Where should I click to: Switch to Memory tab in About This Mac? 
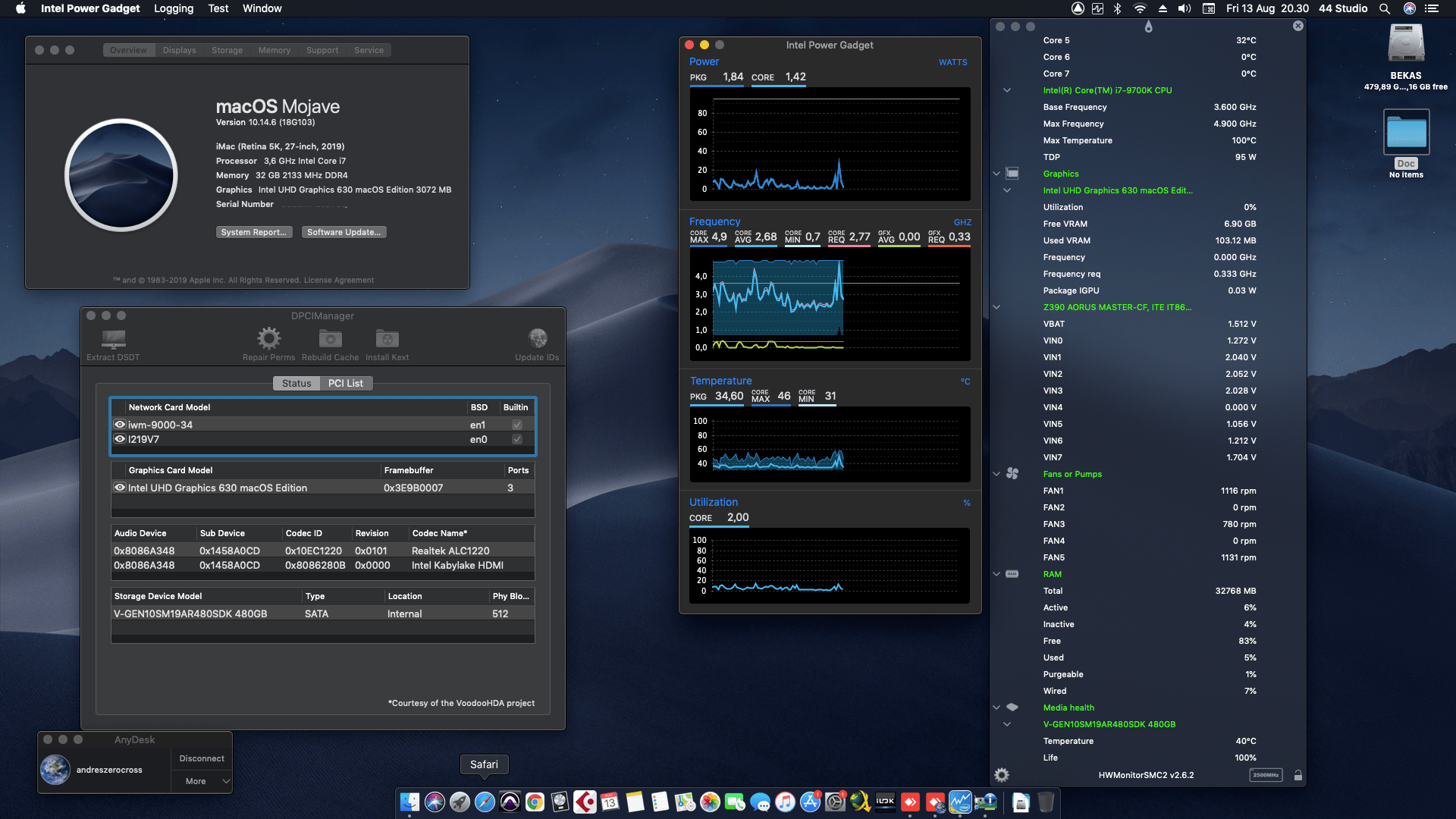[x=275, y=50]
